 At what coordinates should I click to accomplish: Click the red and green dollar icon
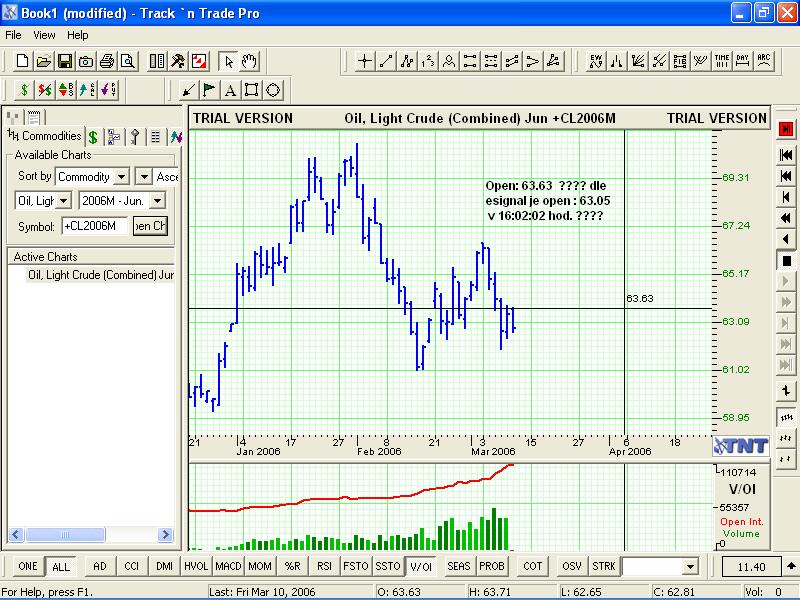44,90
